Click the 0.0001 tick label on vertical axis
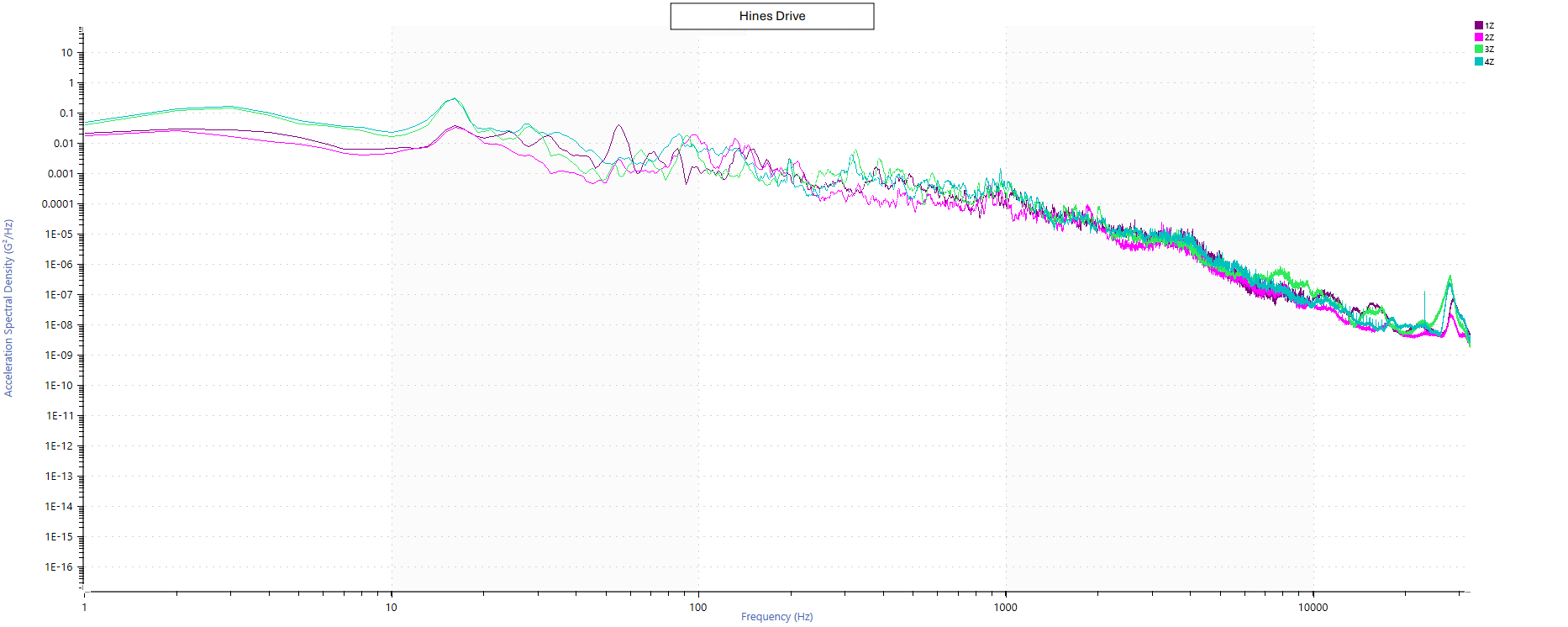The height and width of the screenshot is (627, 1568). point(57,204)
